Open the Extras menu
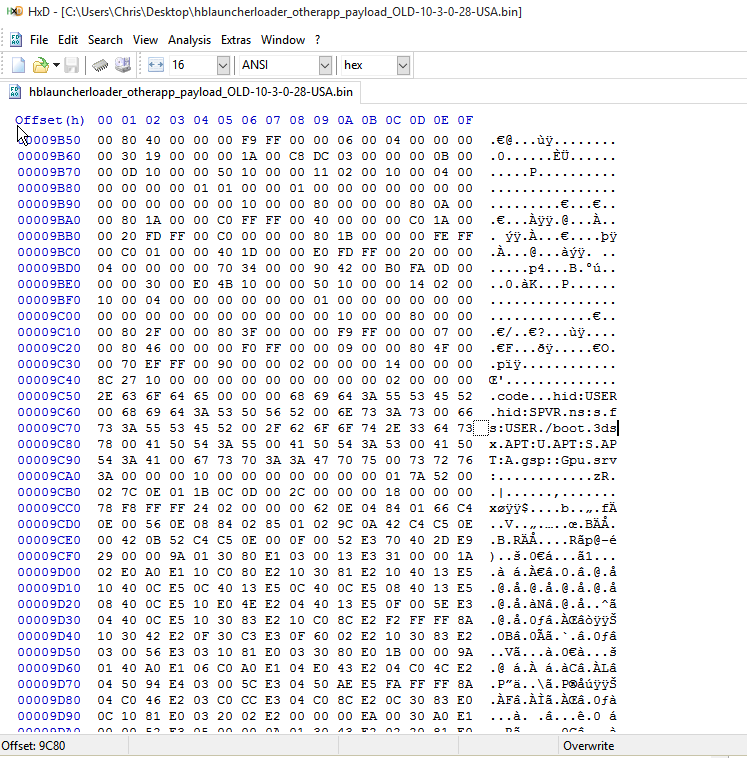 (x=236, y=40)
